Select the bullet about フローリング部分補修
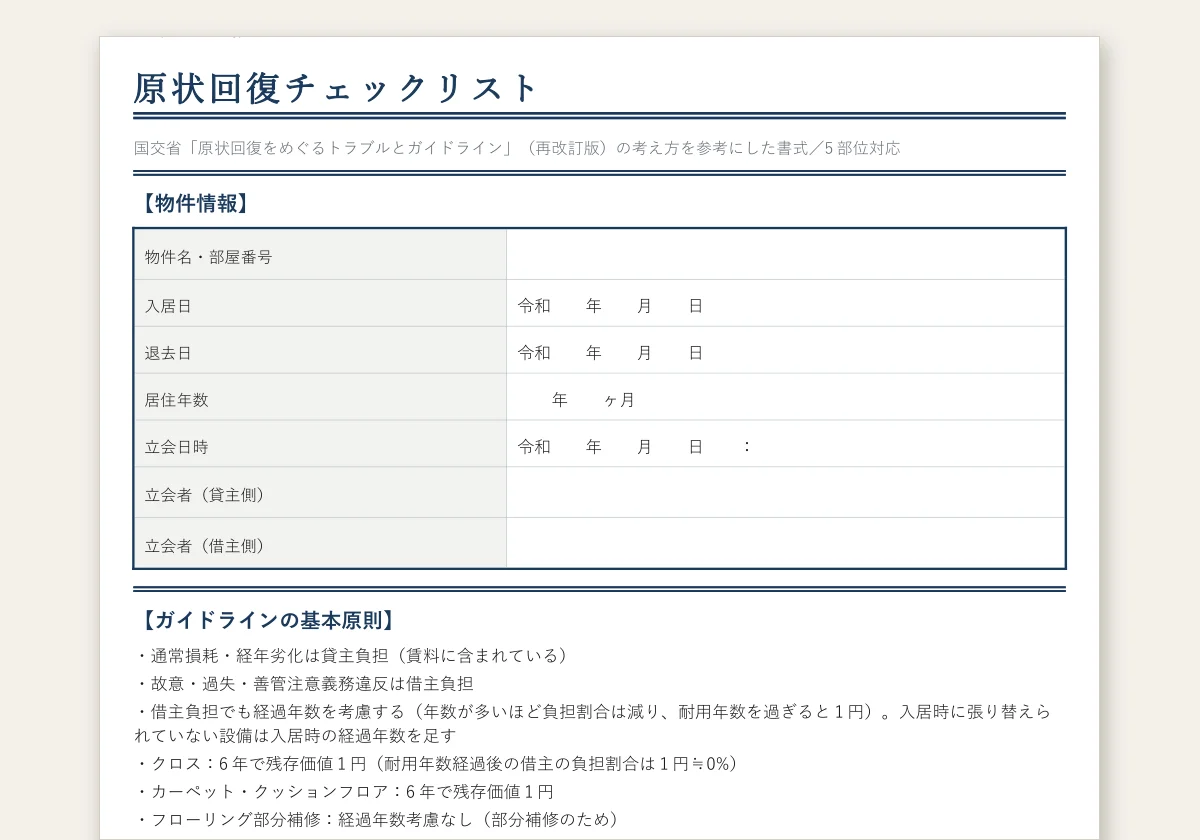The image size is (1200, 840). pyautogui.click(x=380, y=820)
